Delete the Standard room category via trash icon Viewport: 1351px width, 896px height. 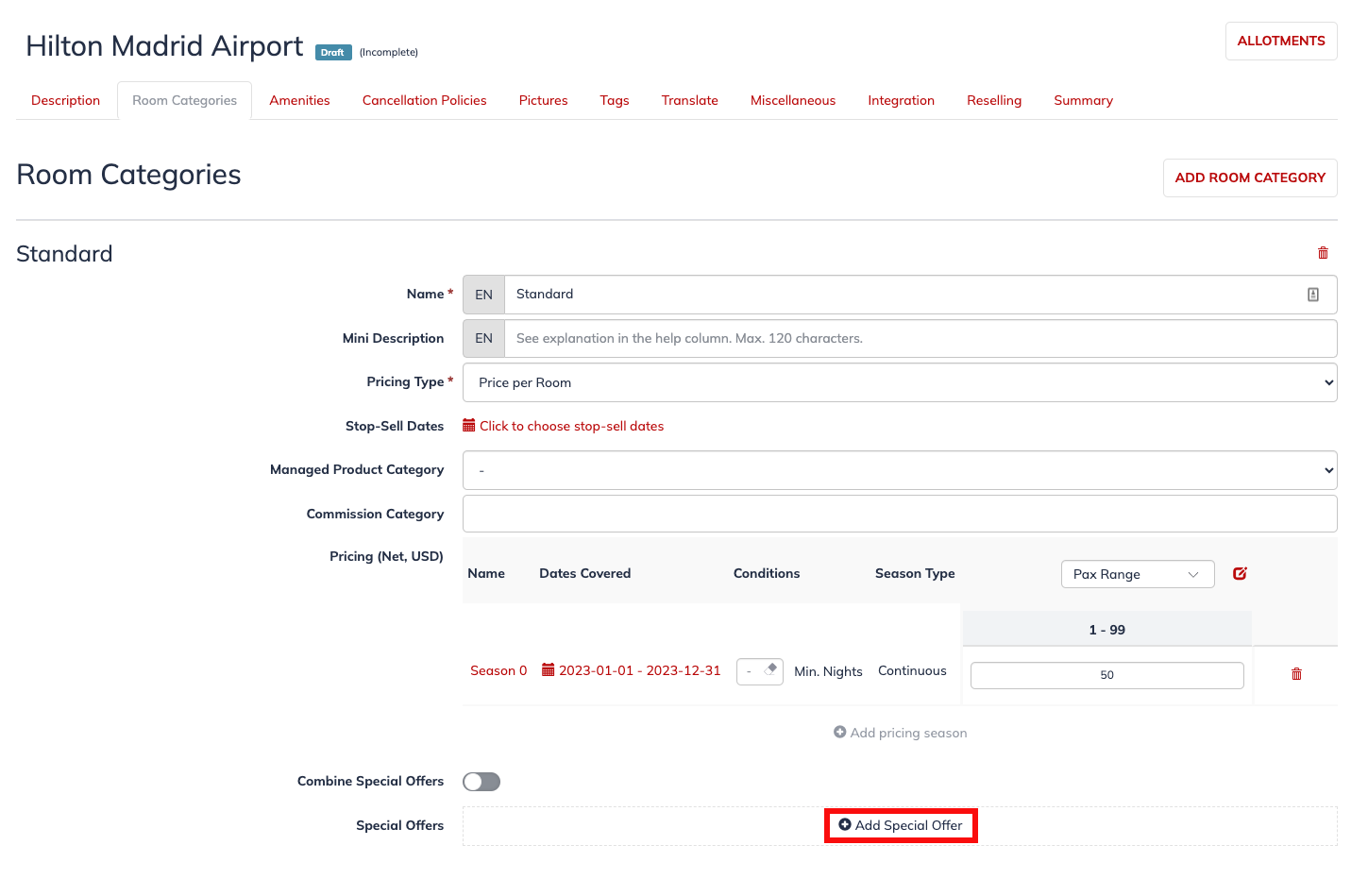(1323, 253)
